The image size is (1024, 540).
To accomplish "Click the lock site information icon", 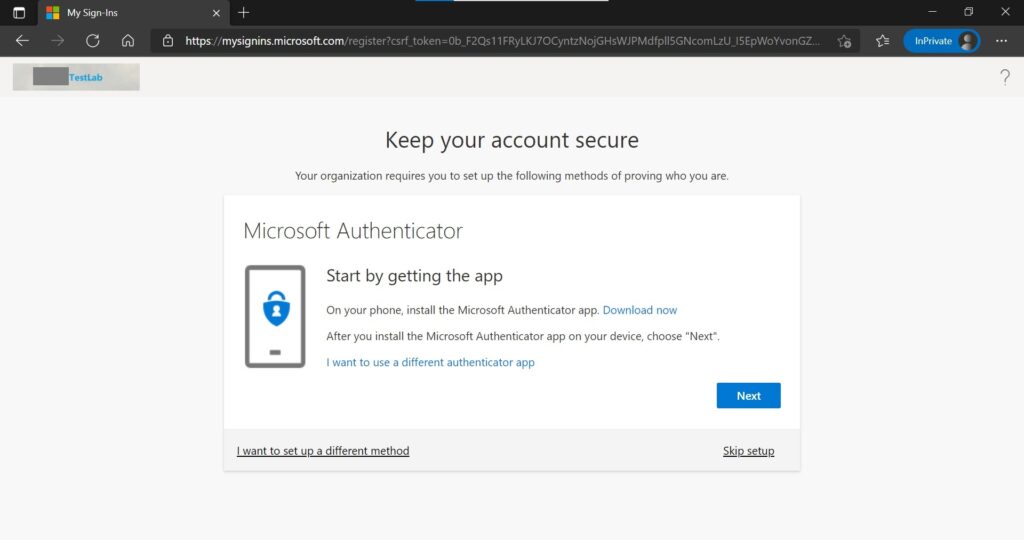I will [168, 41].
